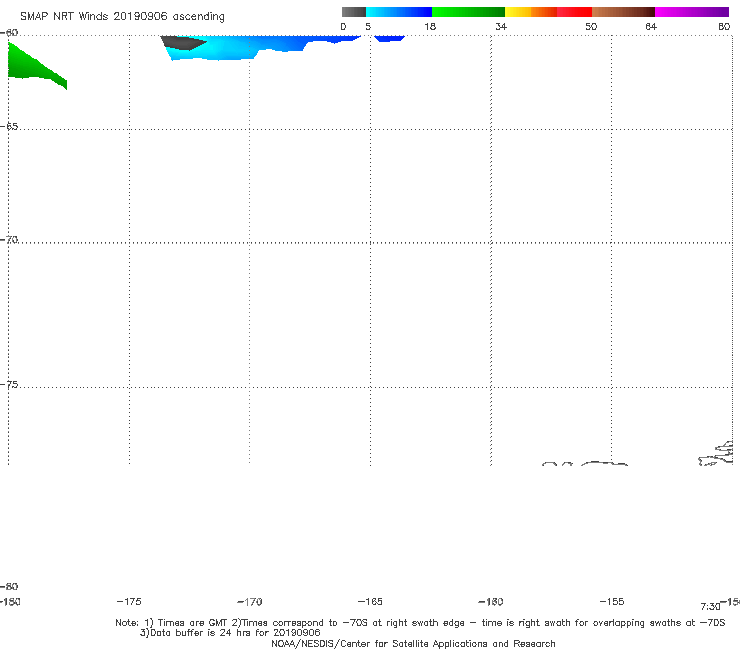Image resolution: width=740 pixels, height=650 pixels.
Task: Click the colorbar value label 0 under gray
Action: pos(343,27)
